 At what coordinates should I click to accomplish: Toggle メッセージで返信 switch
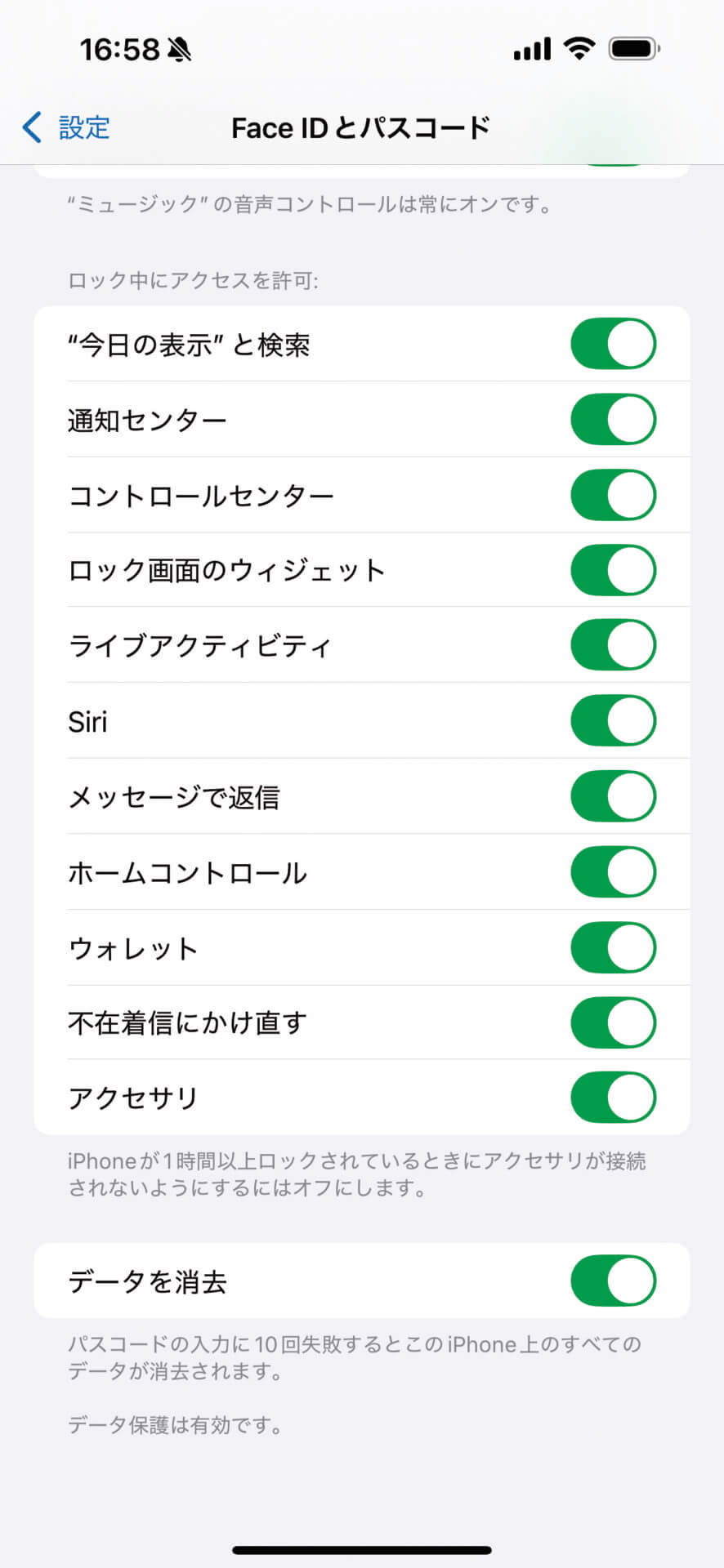613,796
